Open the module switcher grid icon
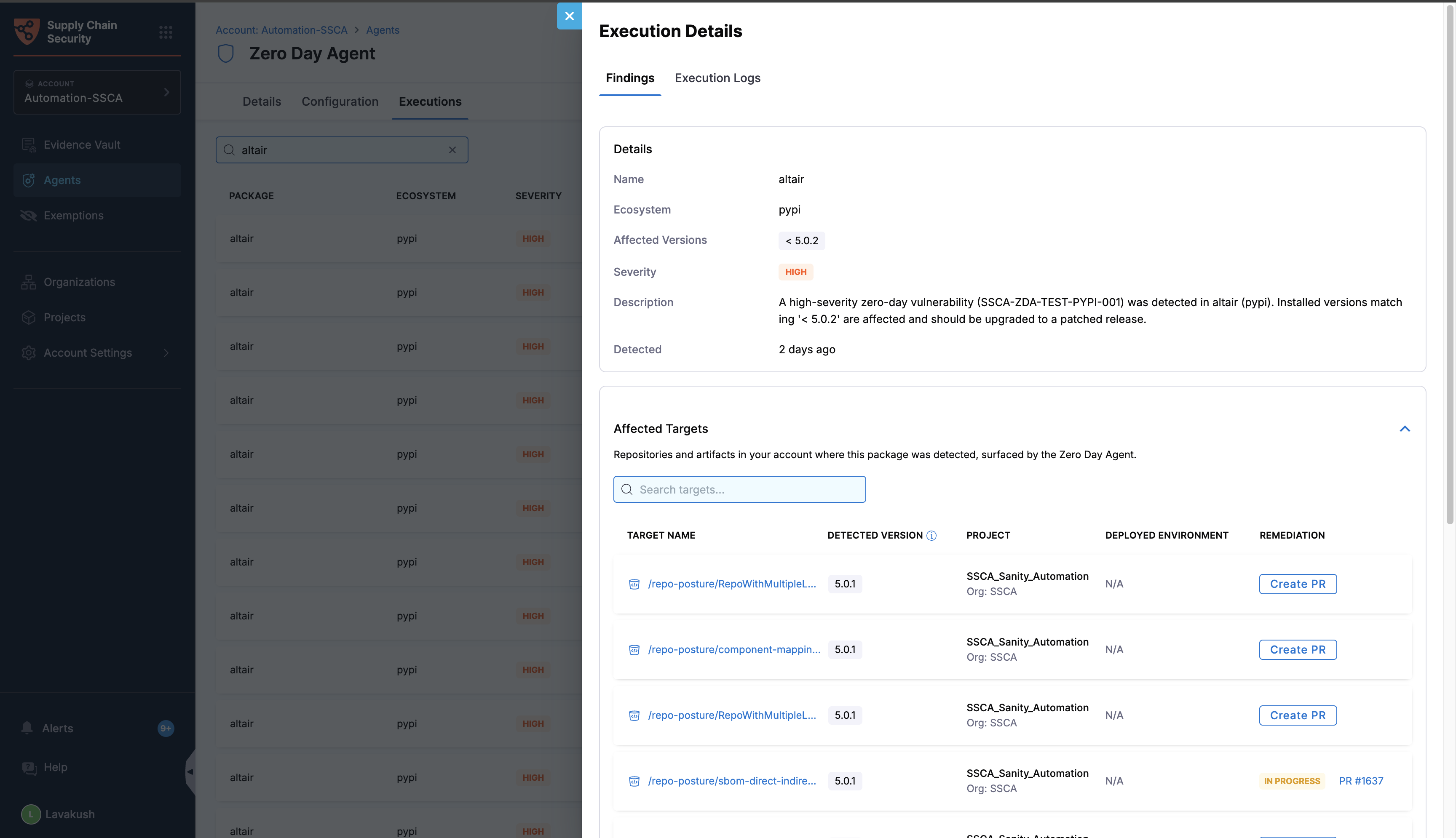This screenshot has width=1456, height=838. tap(166, 32)
